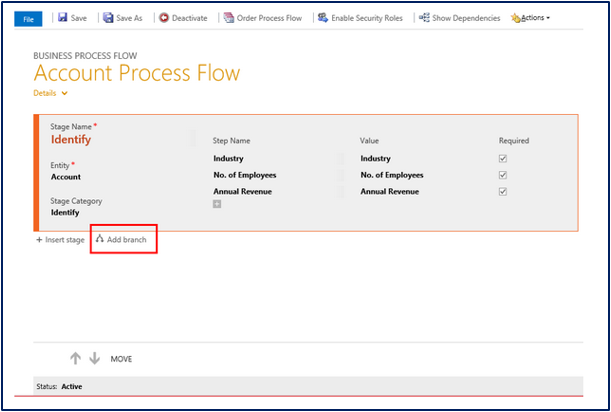Image resolution: width=611 pixels, height=412 pixels.
Task: Click the move up arrow
Action: tap(74, 358)
